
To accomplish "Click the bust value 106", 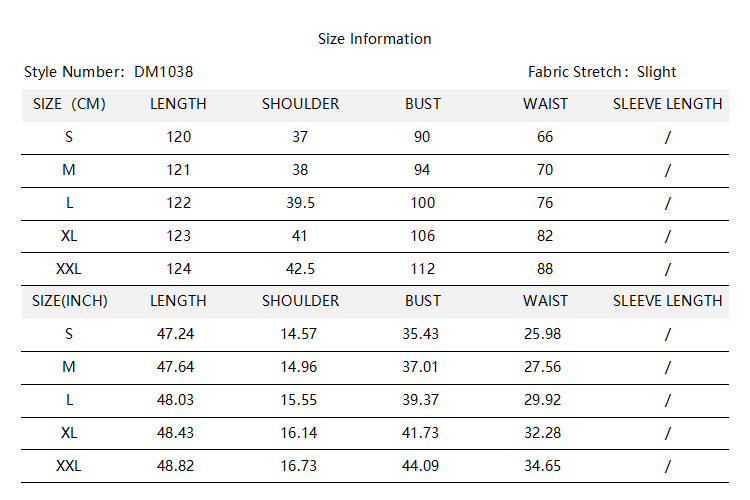I will (x=423, y=236).
